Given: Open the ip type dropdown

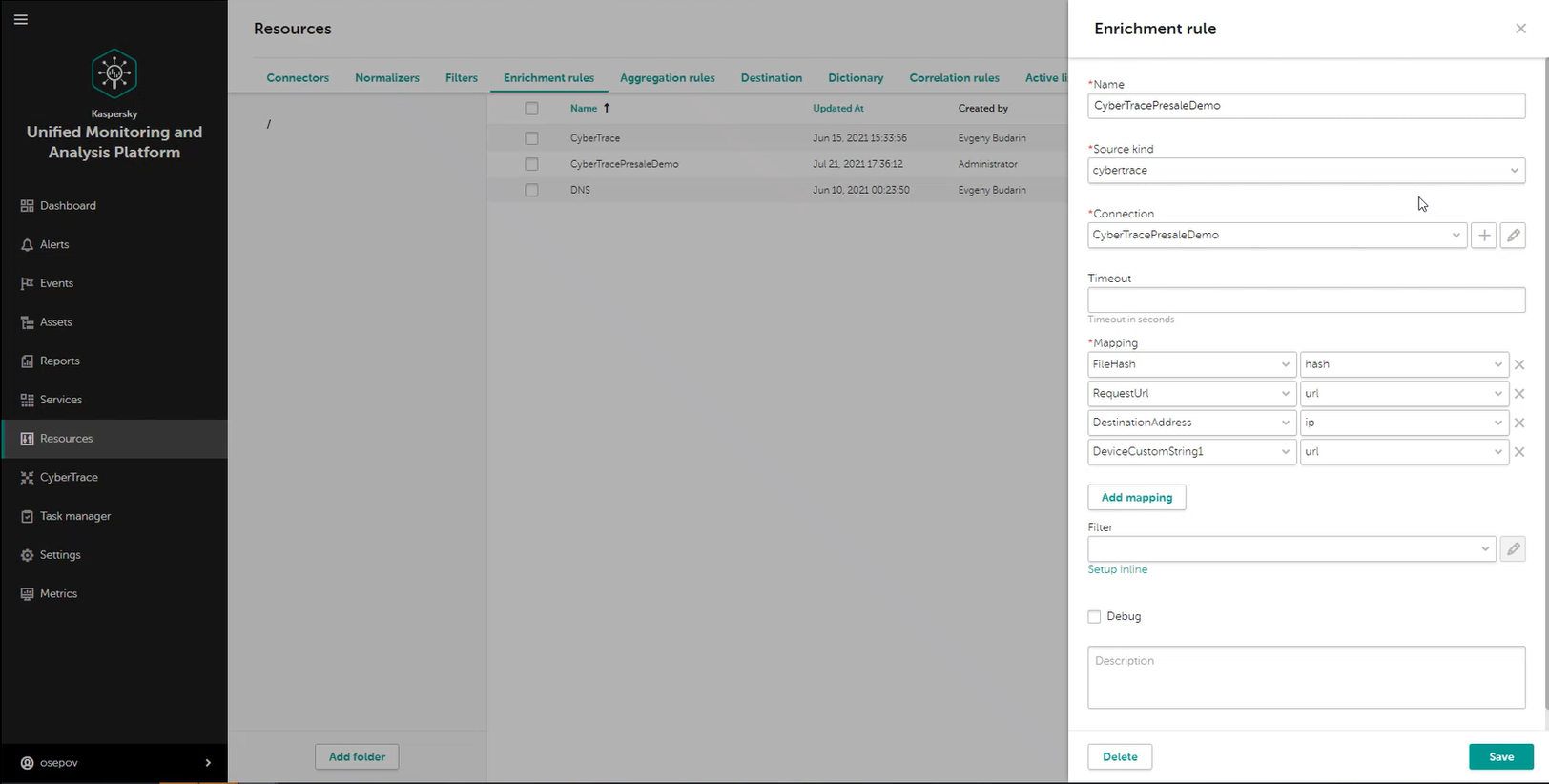Looking at the screenshot, I should click(1404, 423).
